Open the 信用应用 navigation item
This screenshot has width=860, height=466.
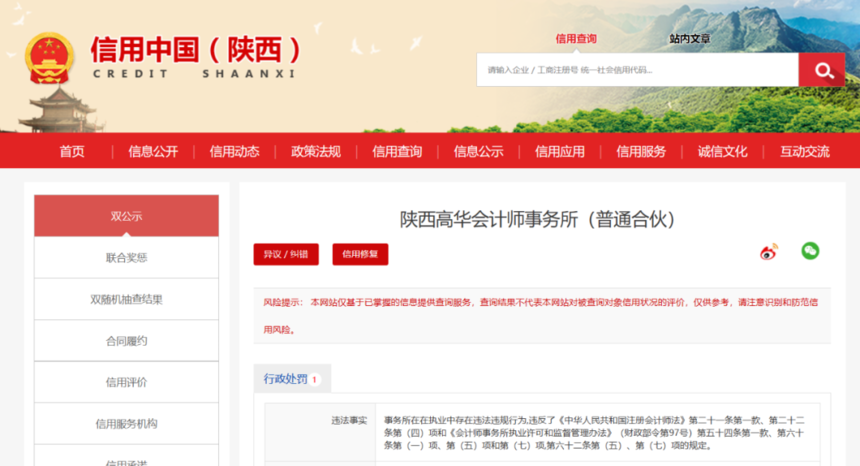[559, 151]
